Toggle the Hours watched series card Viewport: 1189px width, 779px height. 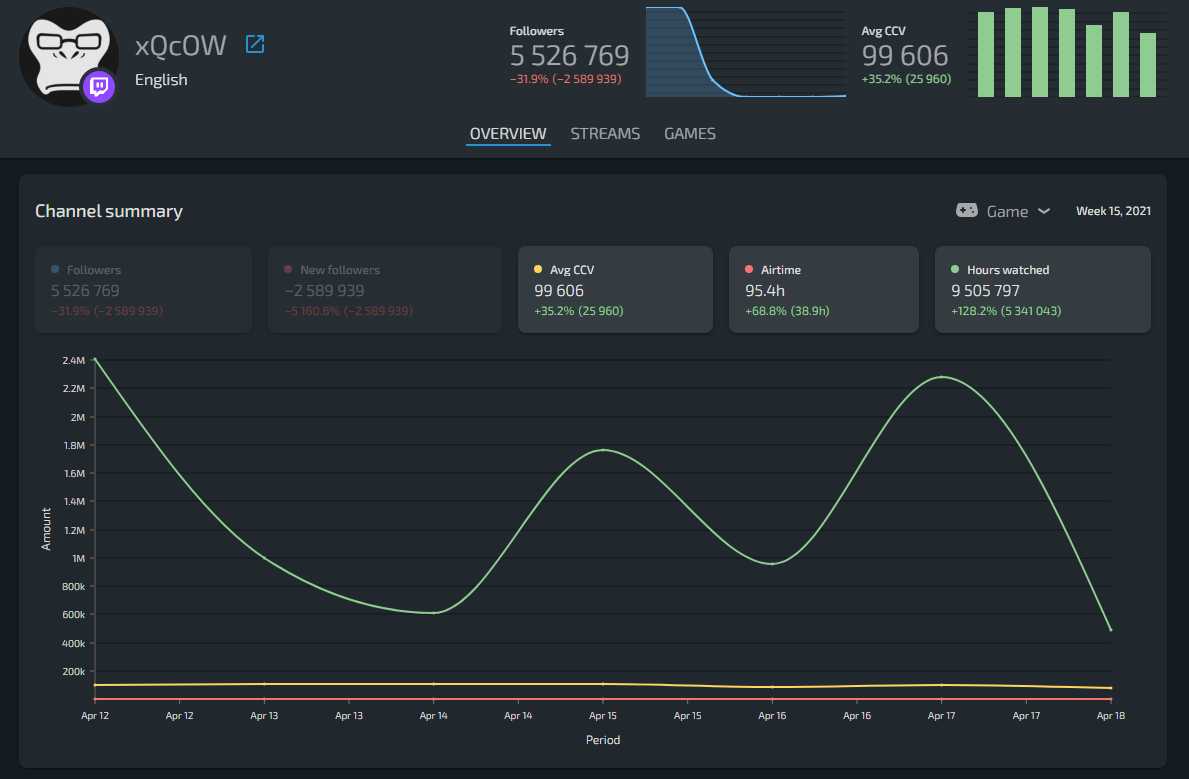coord(1043,289)
